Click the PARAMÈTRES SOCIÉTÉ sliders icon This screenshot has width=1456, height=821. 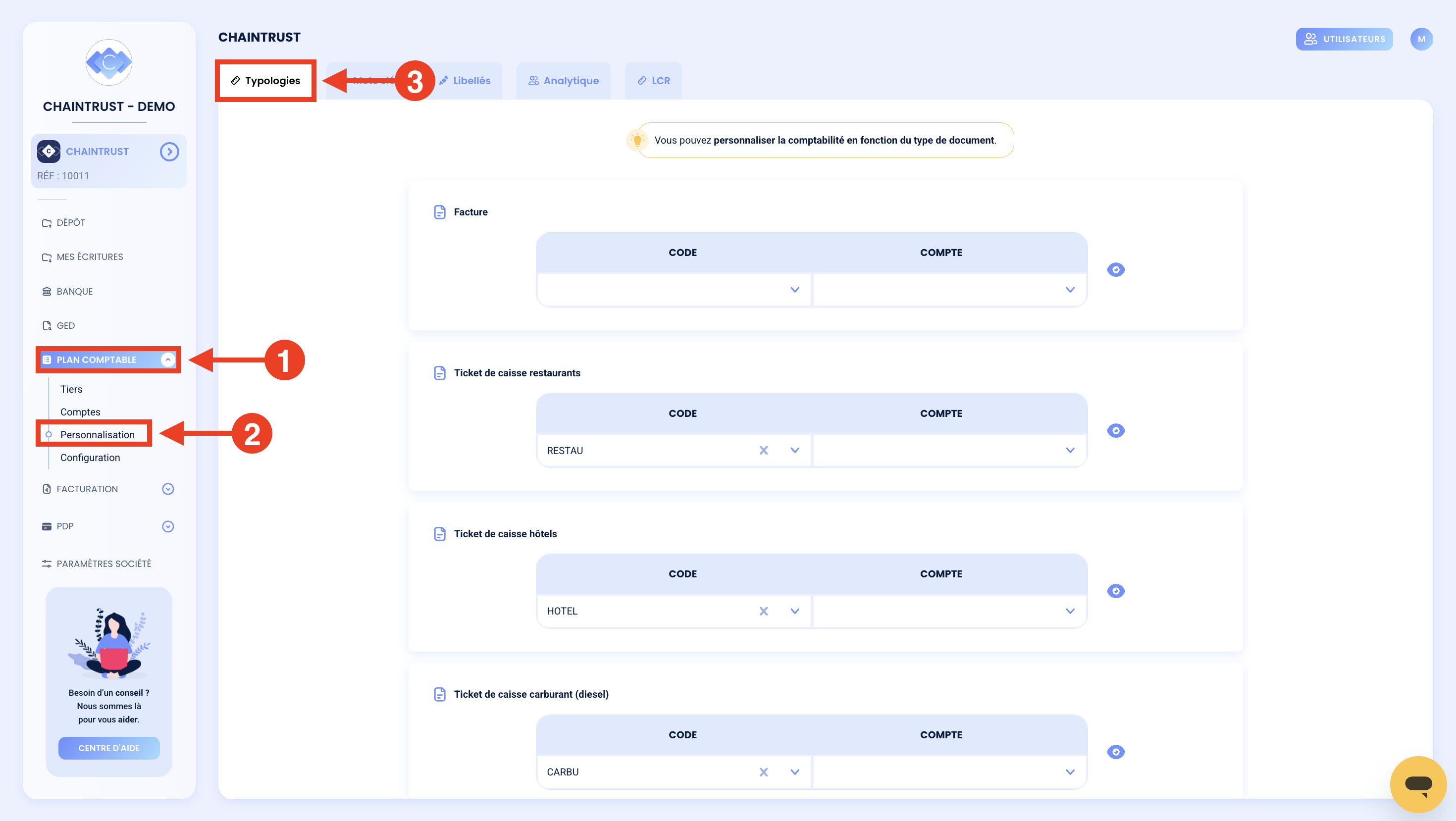[x=47, y=564]
